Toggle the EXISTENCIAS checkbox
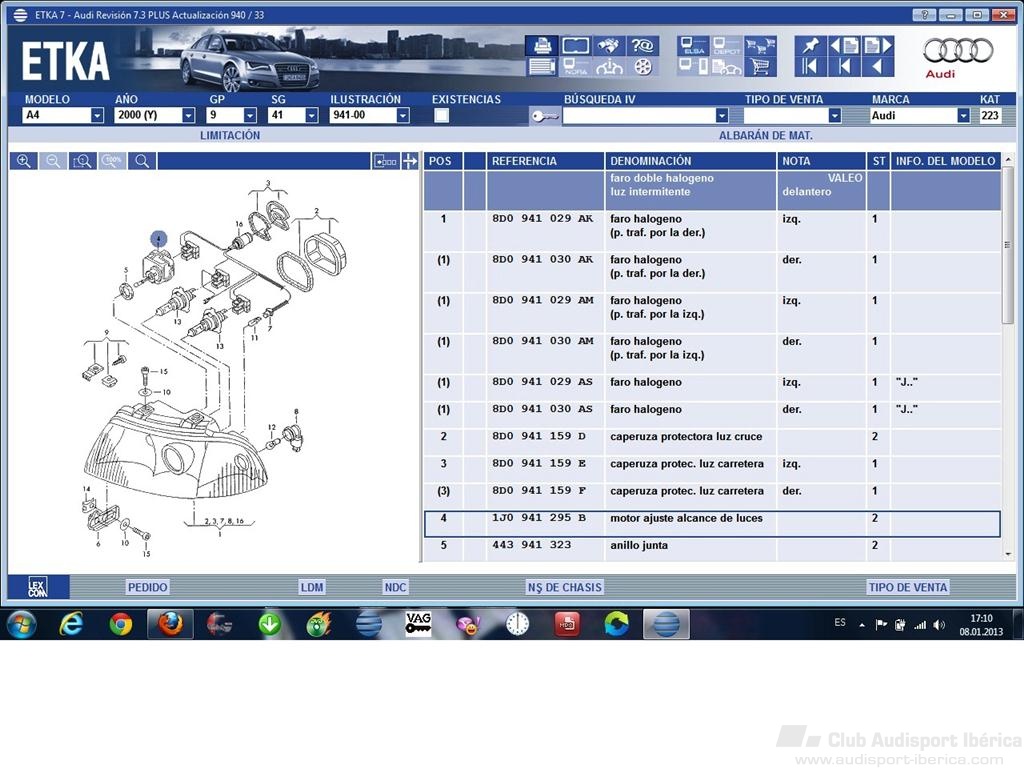Screen dimensions: 1024x768 click(441, 116)
